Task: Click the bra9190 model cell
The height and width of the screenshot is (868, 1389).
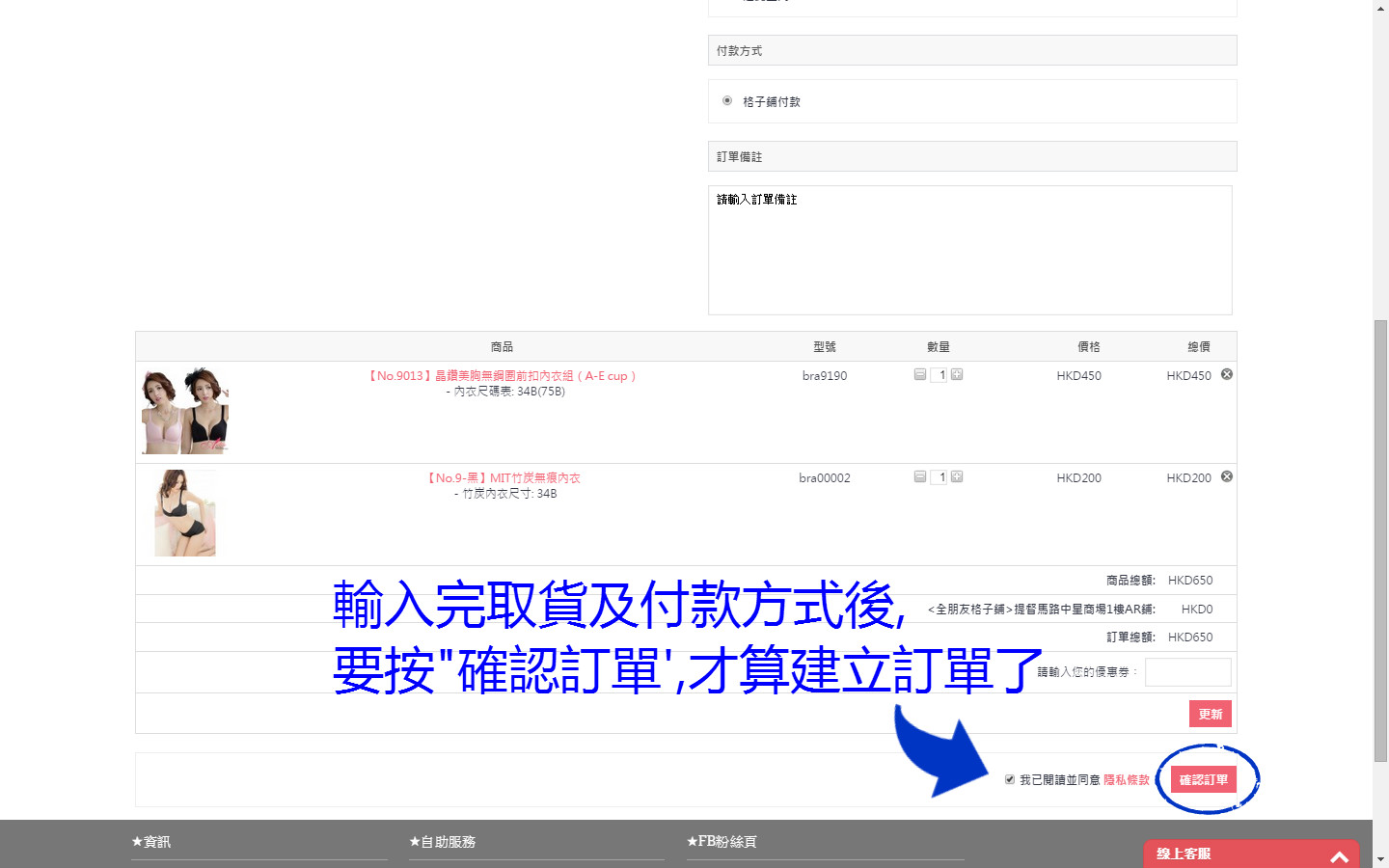Action: click(x=825, y=376)
